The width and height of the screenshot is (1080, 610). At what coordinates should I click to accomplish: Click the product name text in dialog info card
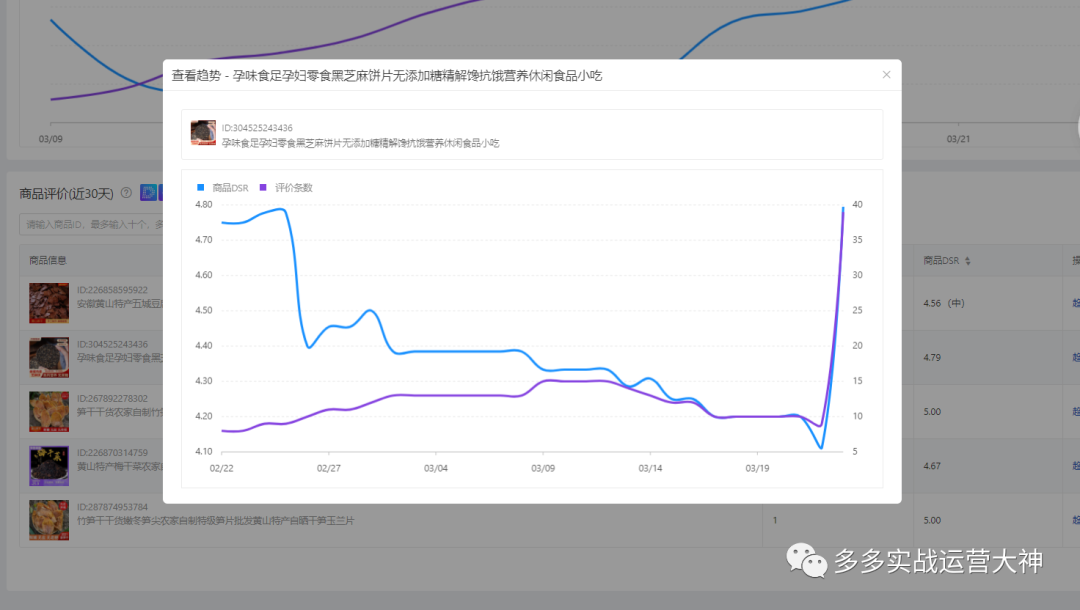point(360,143)
